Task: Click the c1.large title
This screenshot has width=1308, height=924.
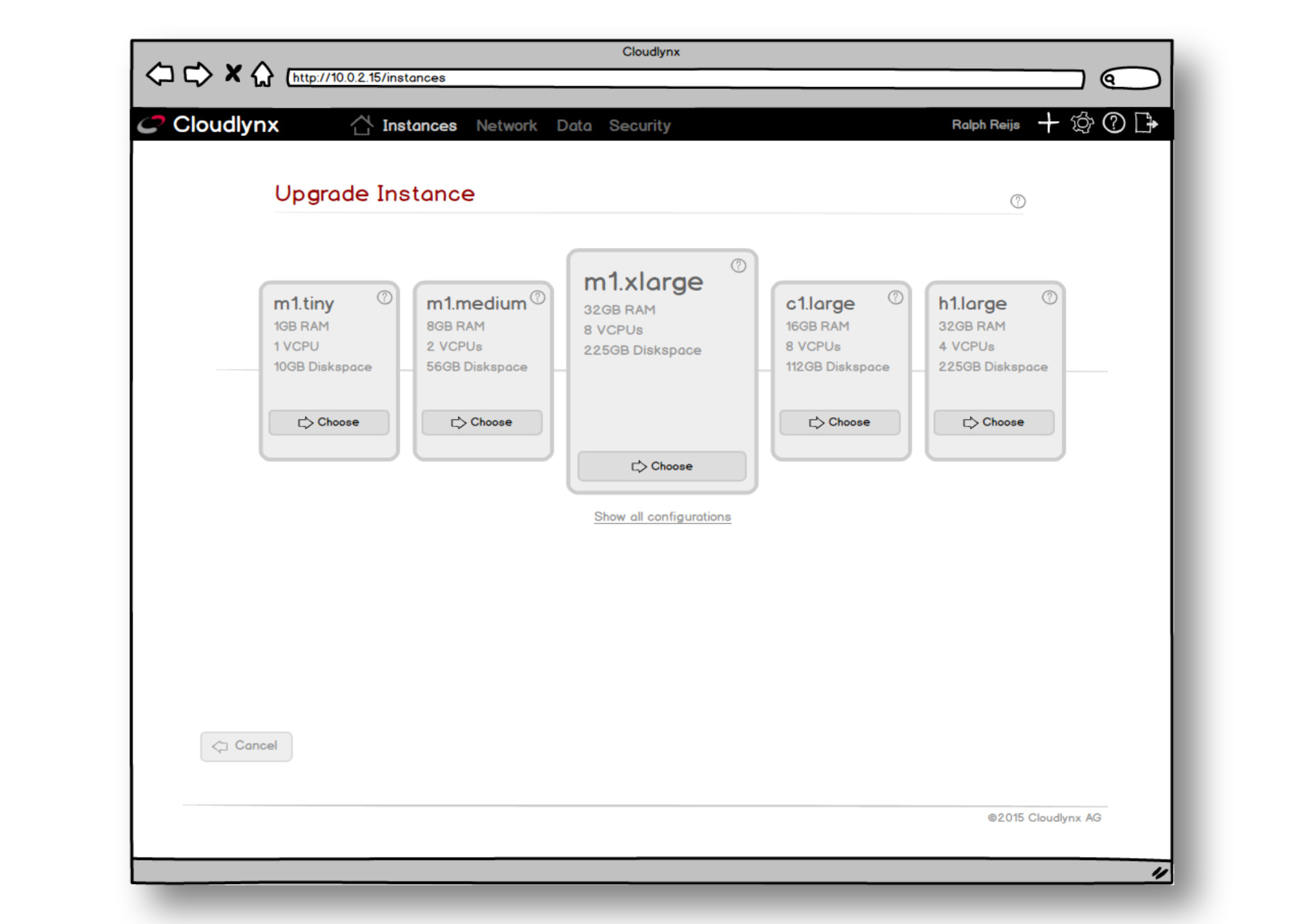Action: pos(820,303)
